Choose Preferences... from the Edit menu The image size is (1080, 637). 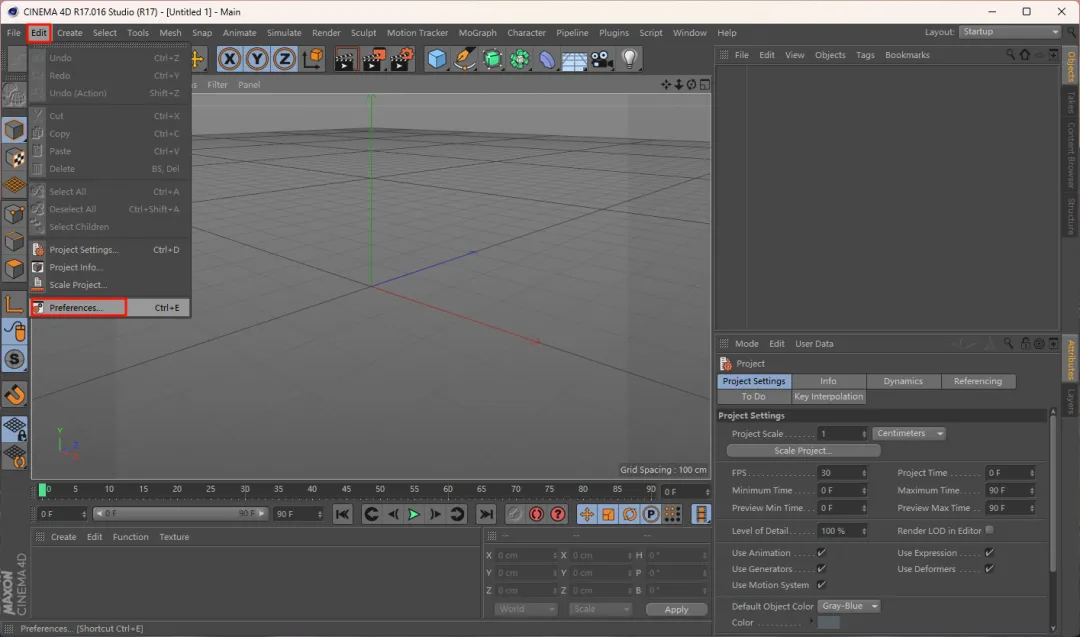(77, 308)
